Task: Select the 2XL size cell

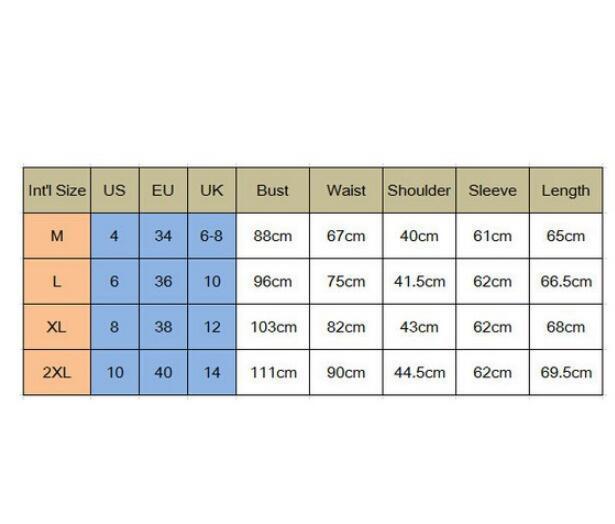Action: pos(57,372)
